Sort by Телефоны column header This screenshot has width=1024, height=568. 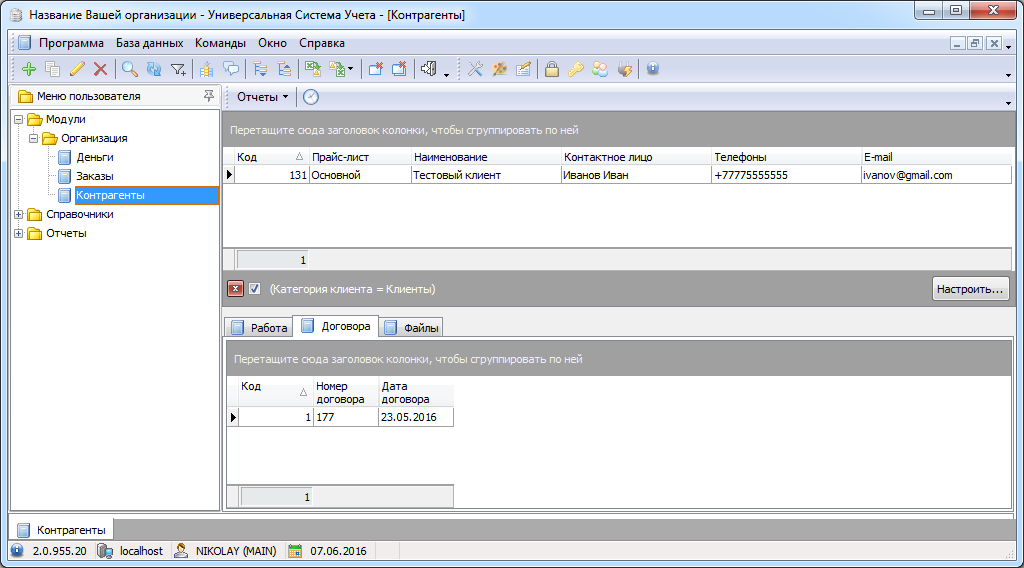click(786, 157)
